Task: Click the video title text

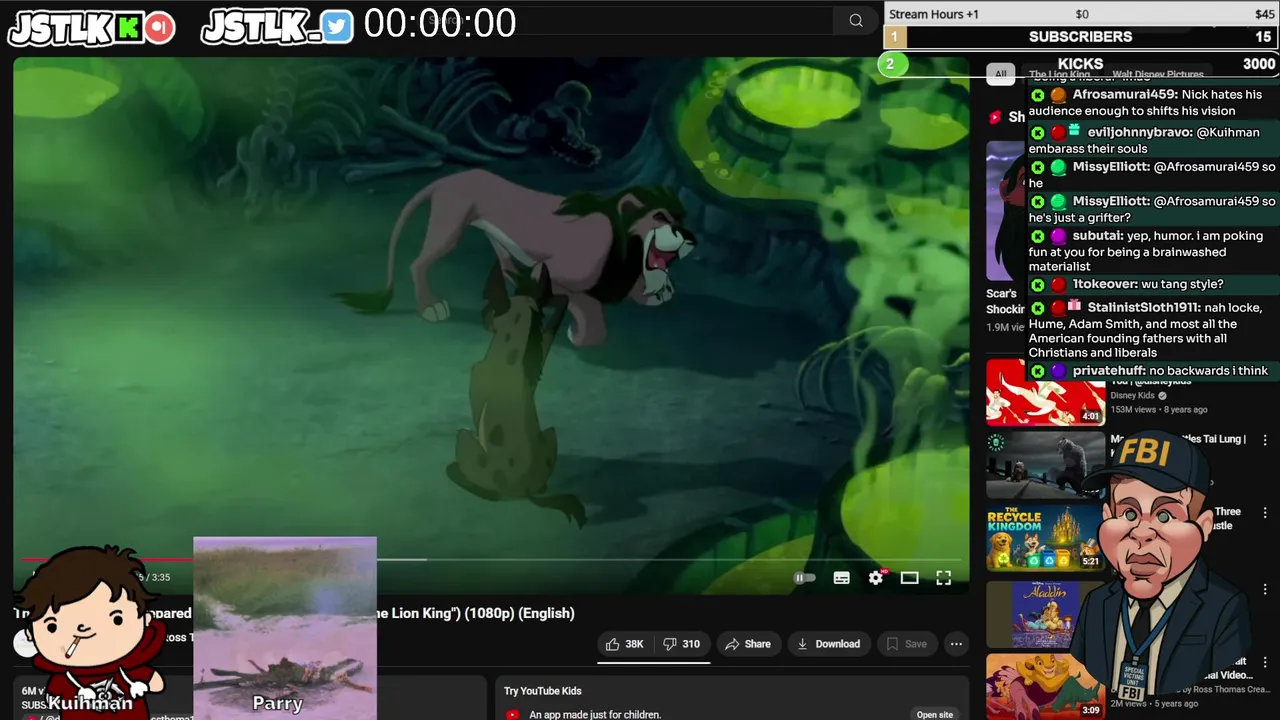Action: 294,613
